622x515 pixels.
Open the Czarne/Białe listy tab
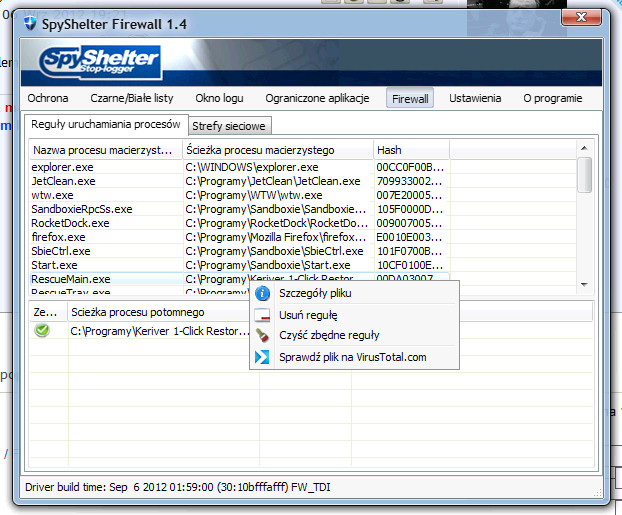[132, 98]
